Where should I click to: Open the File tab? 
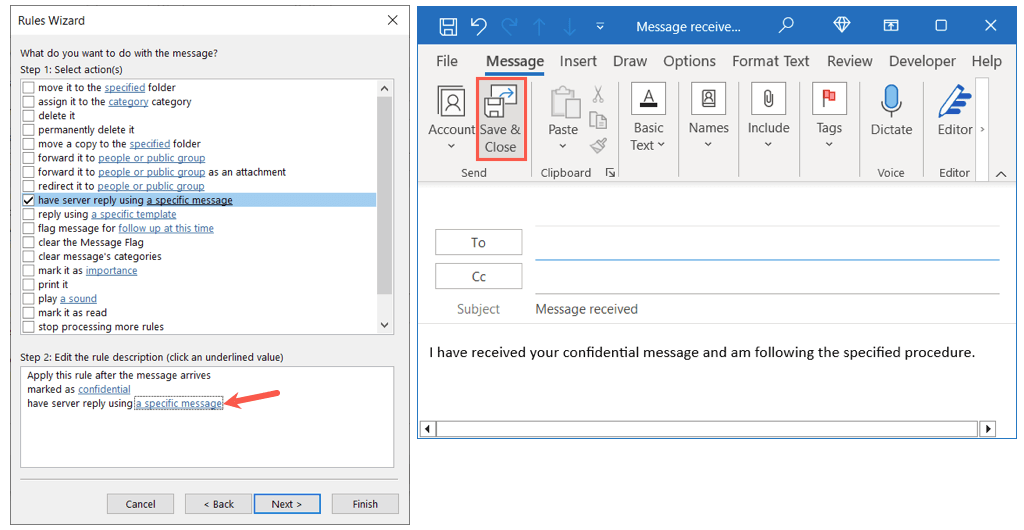click(x=447, y=61)
